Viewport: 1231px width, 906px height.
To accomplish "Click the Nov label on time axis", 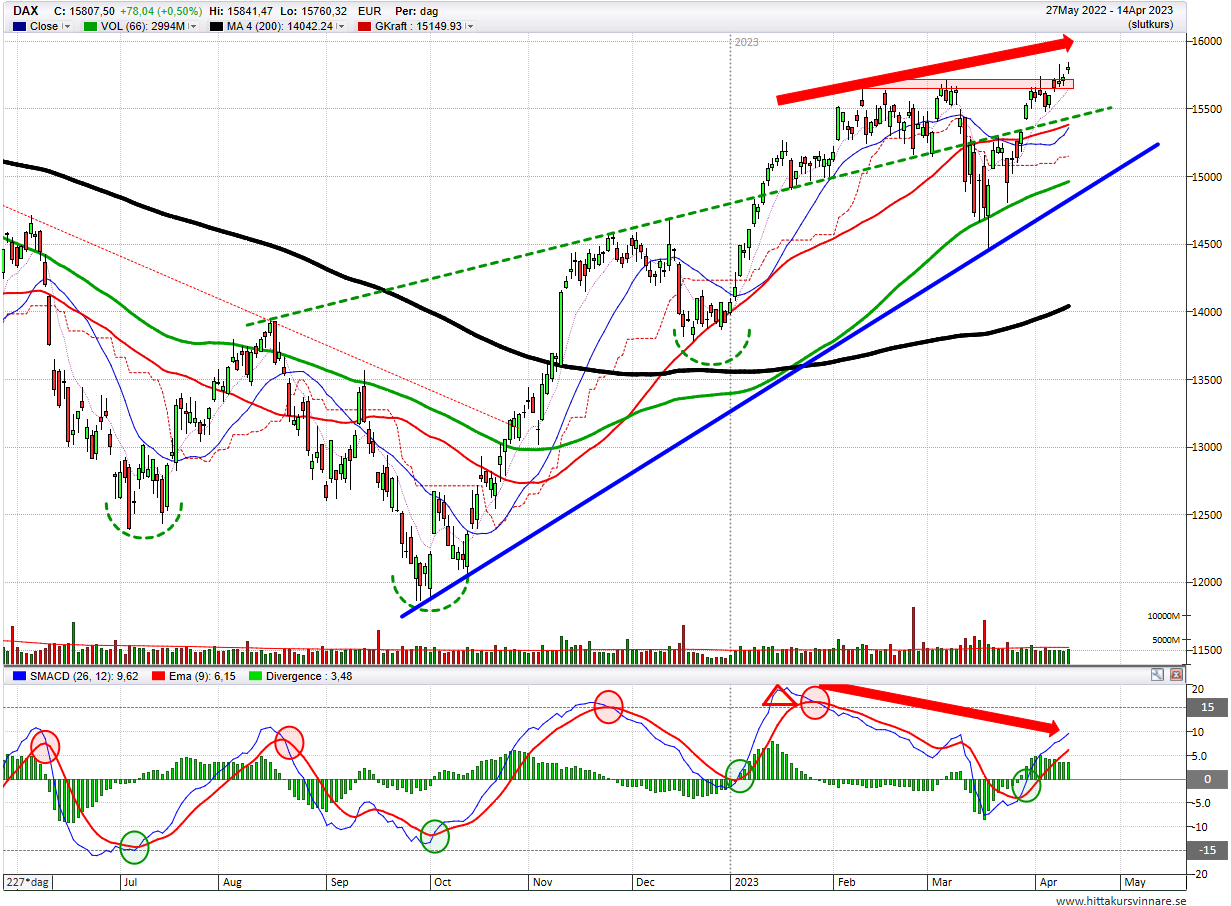I will pos(543,883).
